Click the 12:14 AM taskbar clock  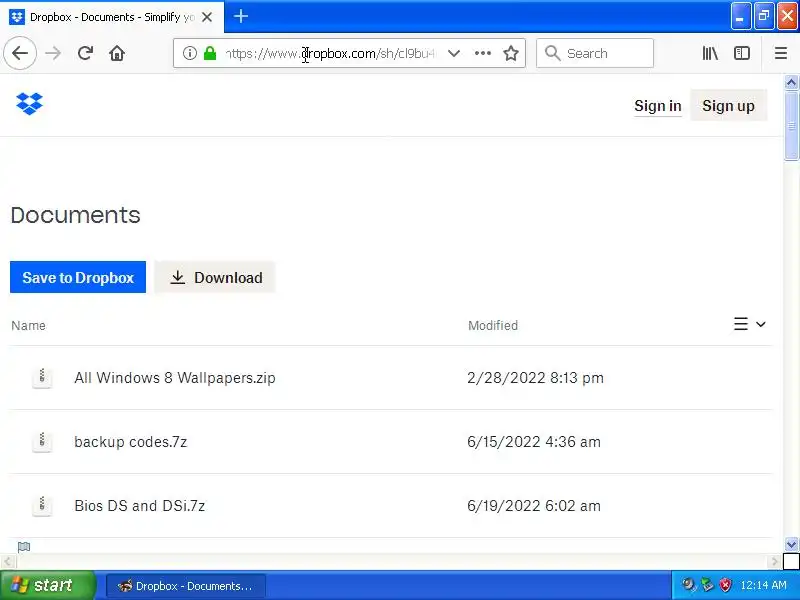[x=763, y=585]
